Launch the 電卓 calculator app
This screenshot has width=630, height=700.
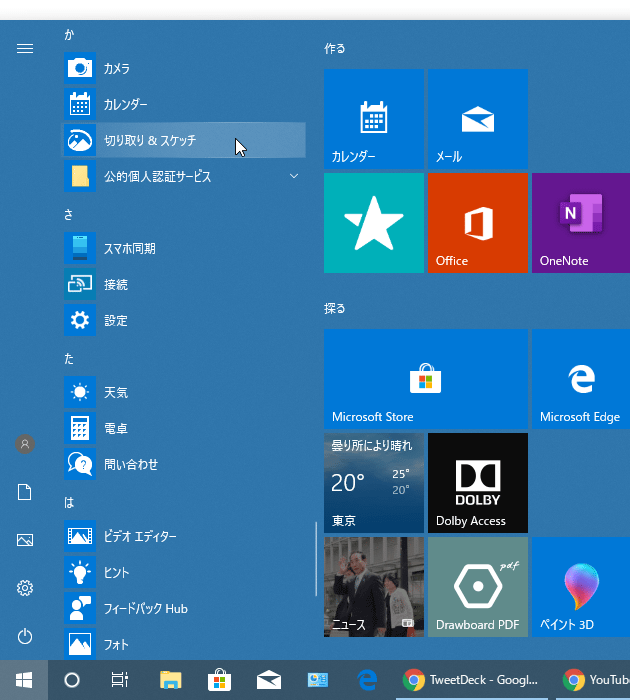tap(184, 428)
